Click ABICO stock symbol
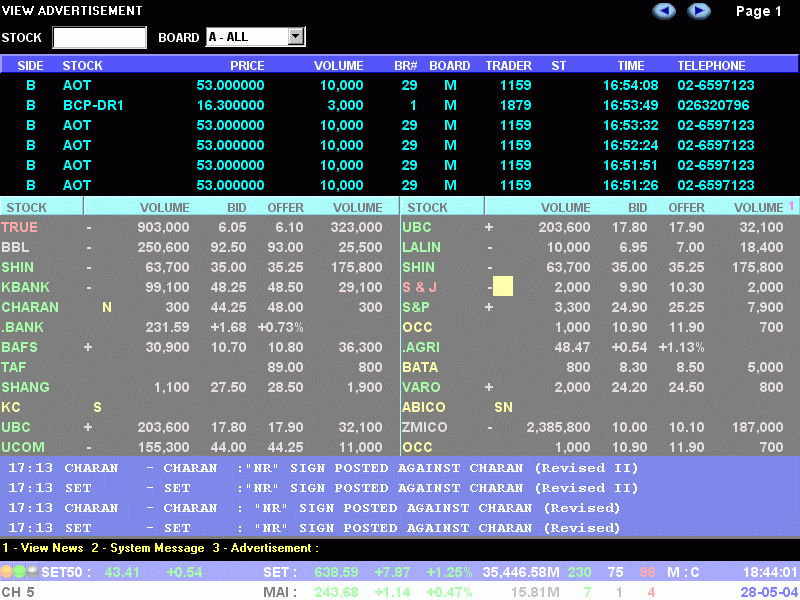 [x=423, y=407]
